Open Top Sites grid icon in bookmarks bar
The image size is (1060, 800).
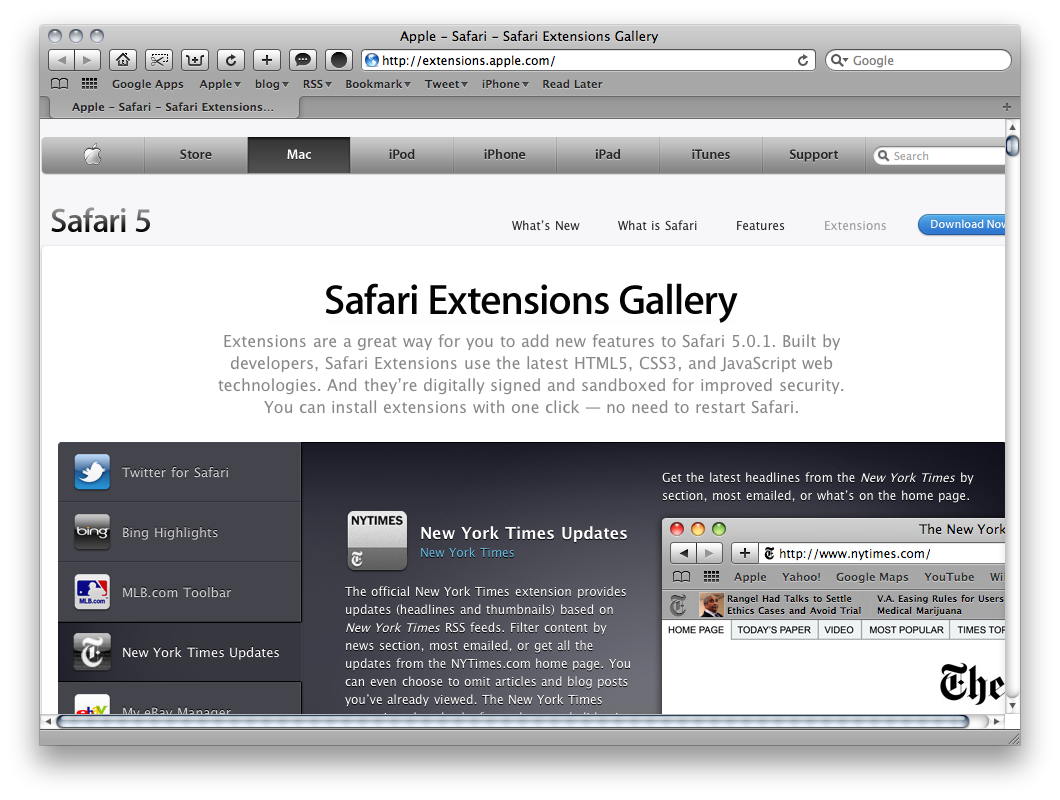point(89,84)
